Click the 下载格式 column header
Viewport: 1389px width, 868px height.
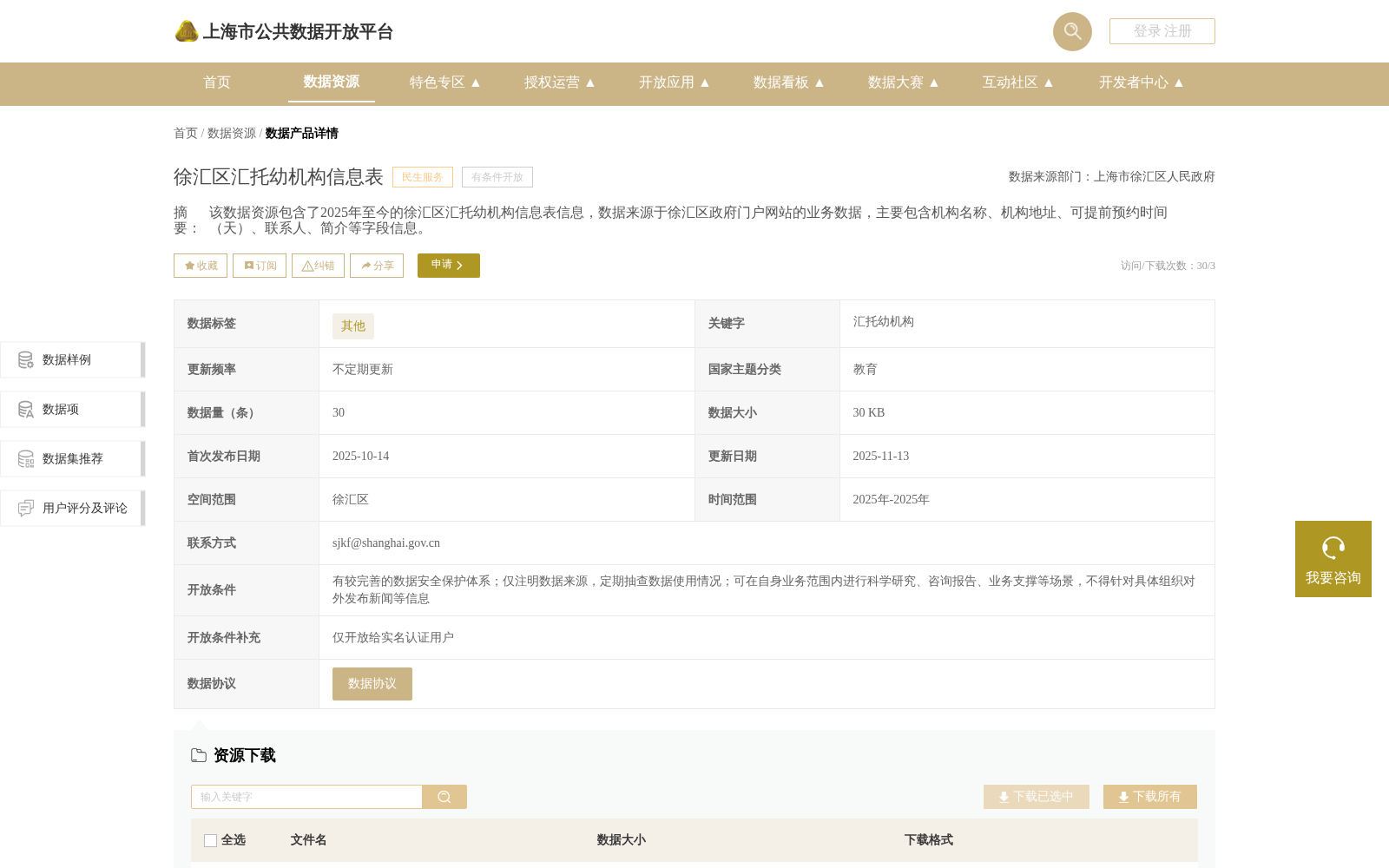929,840
